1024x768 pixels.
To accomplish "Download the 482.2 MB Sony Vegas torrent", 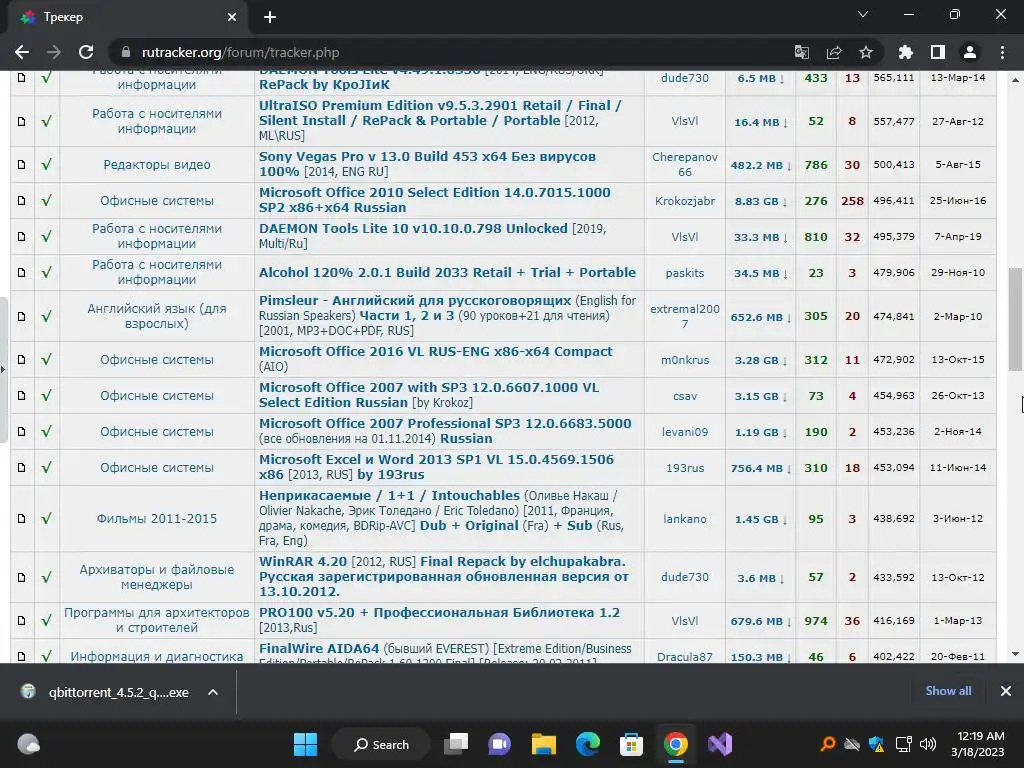I will tap(761, 165).
